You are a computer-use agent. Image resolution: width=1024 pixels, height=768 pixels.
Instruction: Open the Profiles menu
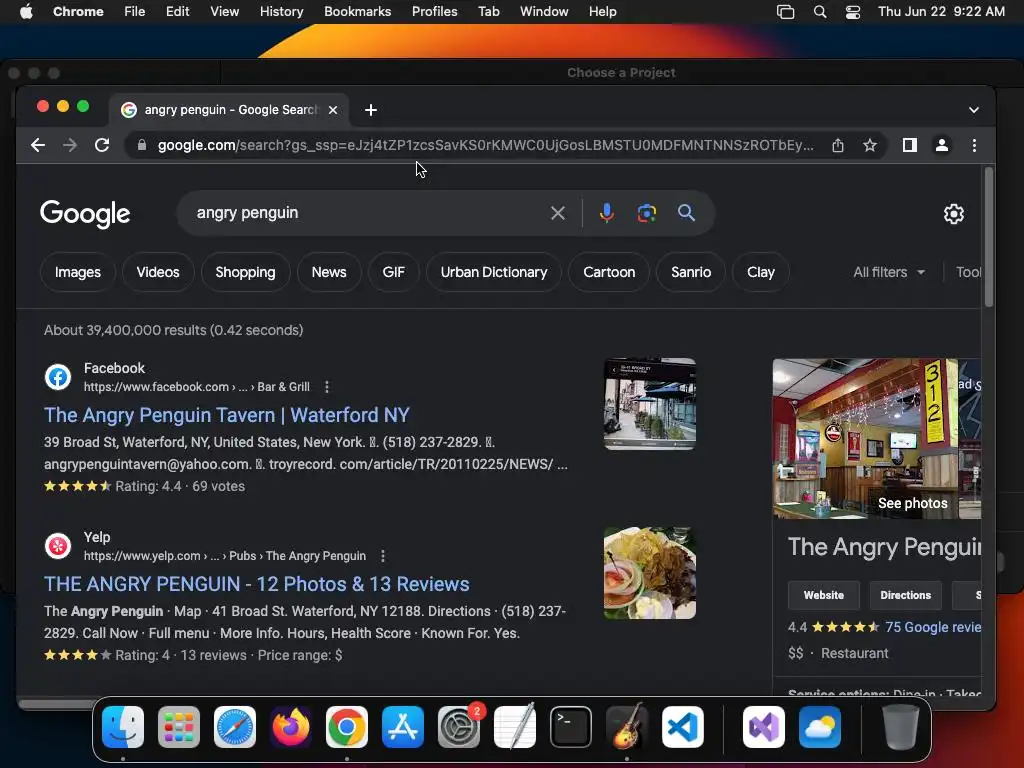pyautogui.click(x=434, y=12)
